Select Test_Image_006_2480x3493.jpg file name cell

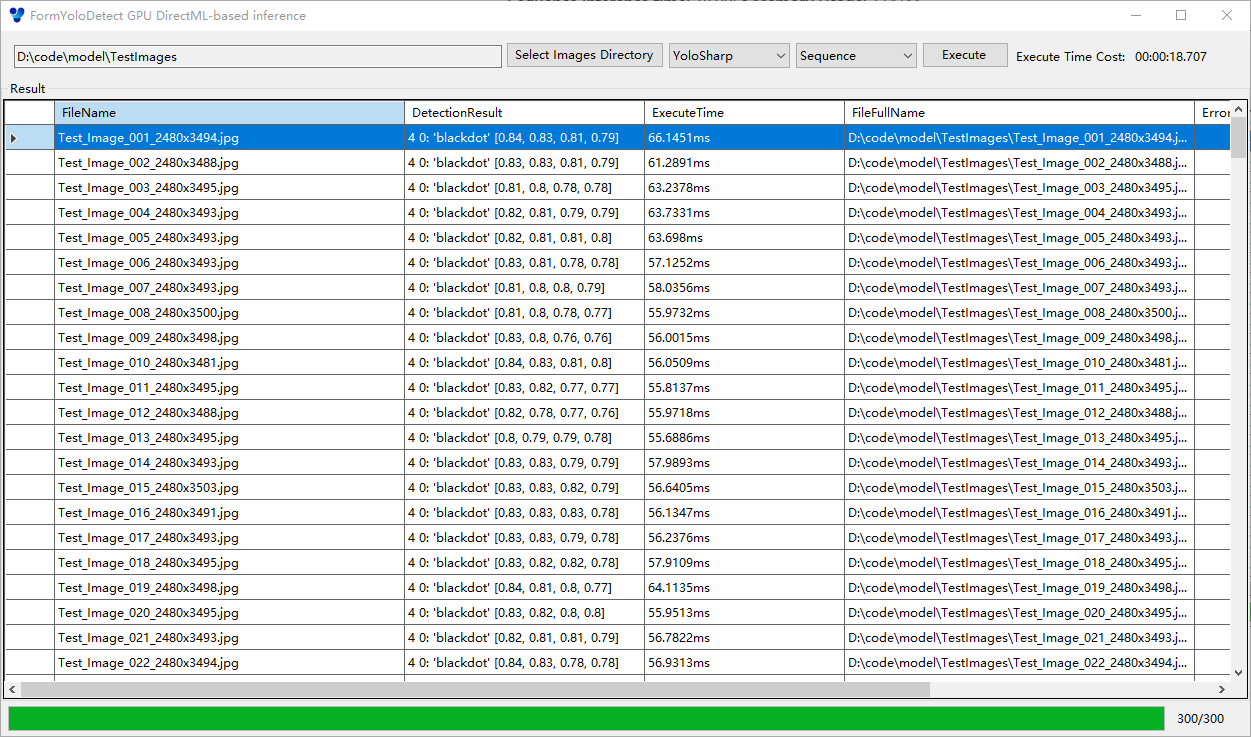[x=229, y=263]
